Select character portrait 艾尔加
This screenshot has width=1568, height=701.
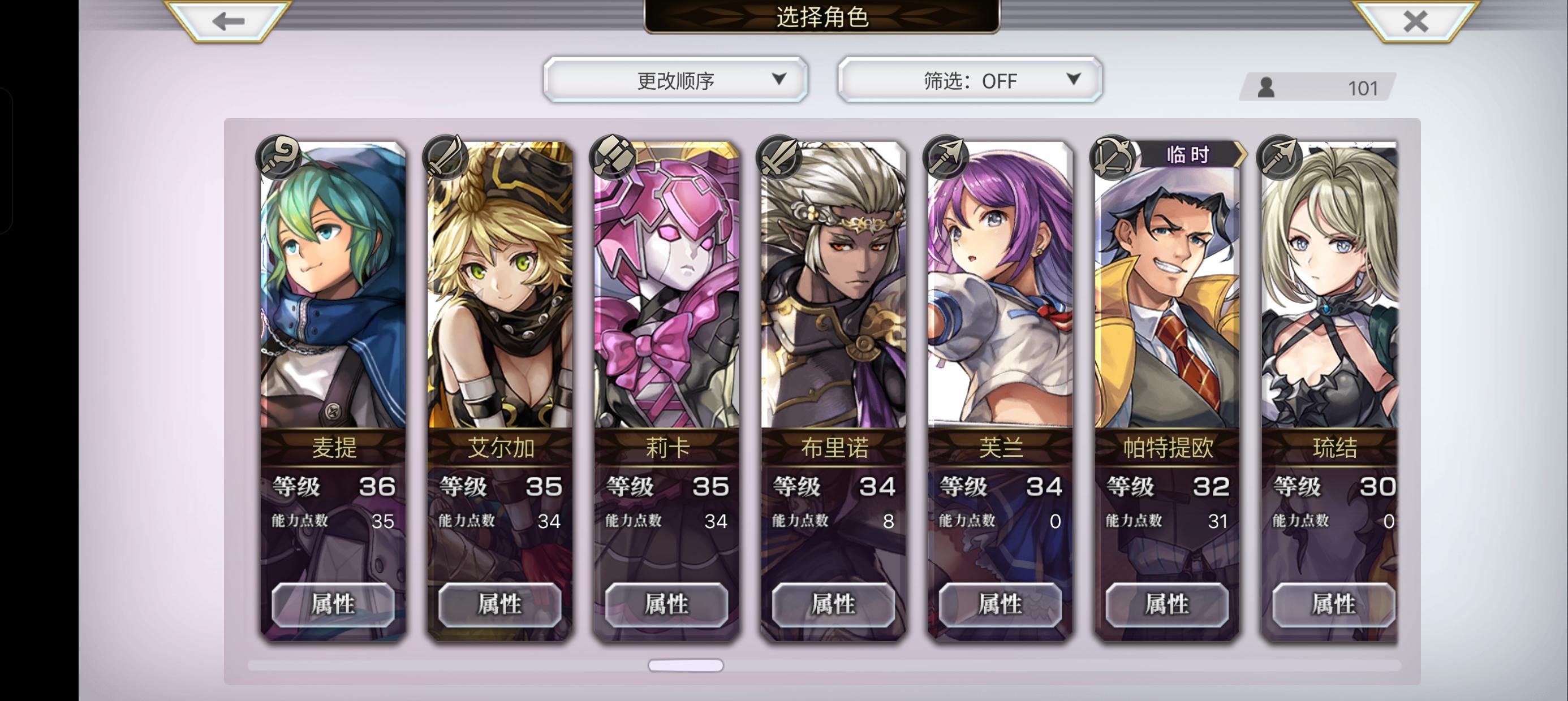click(x=499, y=285)
